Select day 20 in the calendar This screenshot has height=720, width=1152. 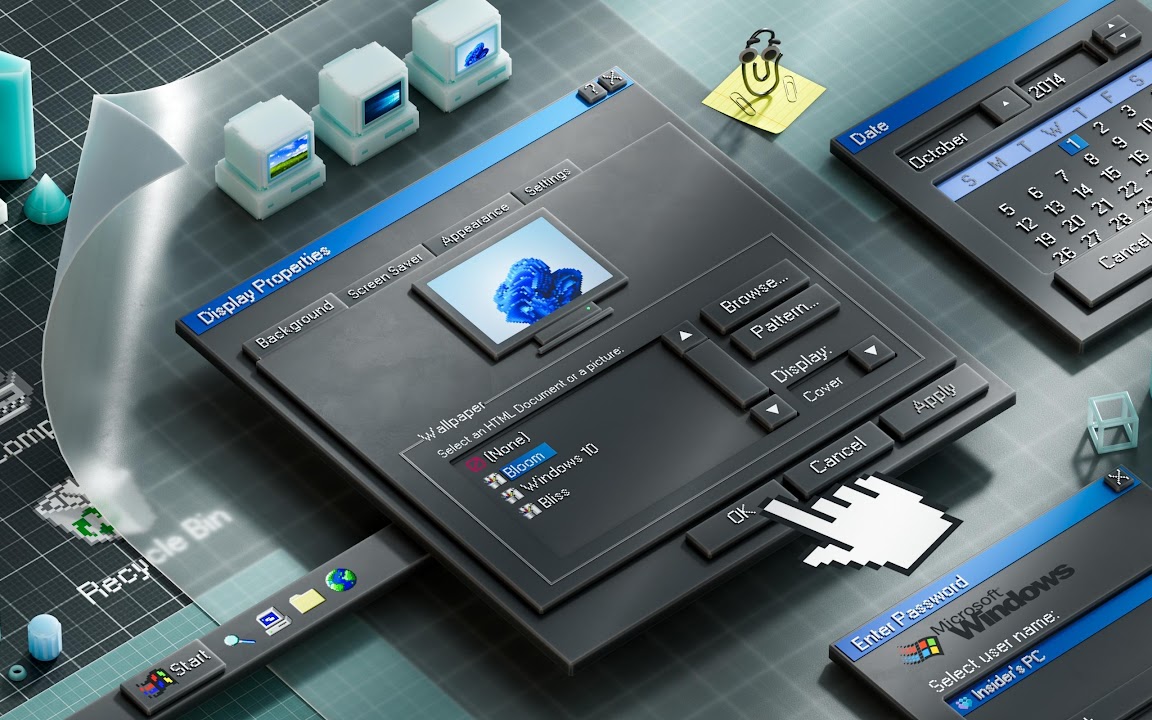coord(1074,223)
